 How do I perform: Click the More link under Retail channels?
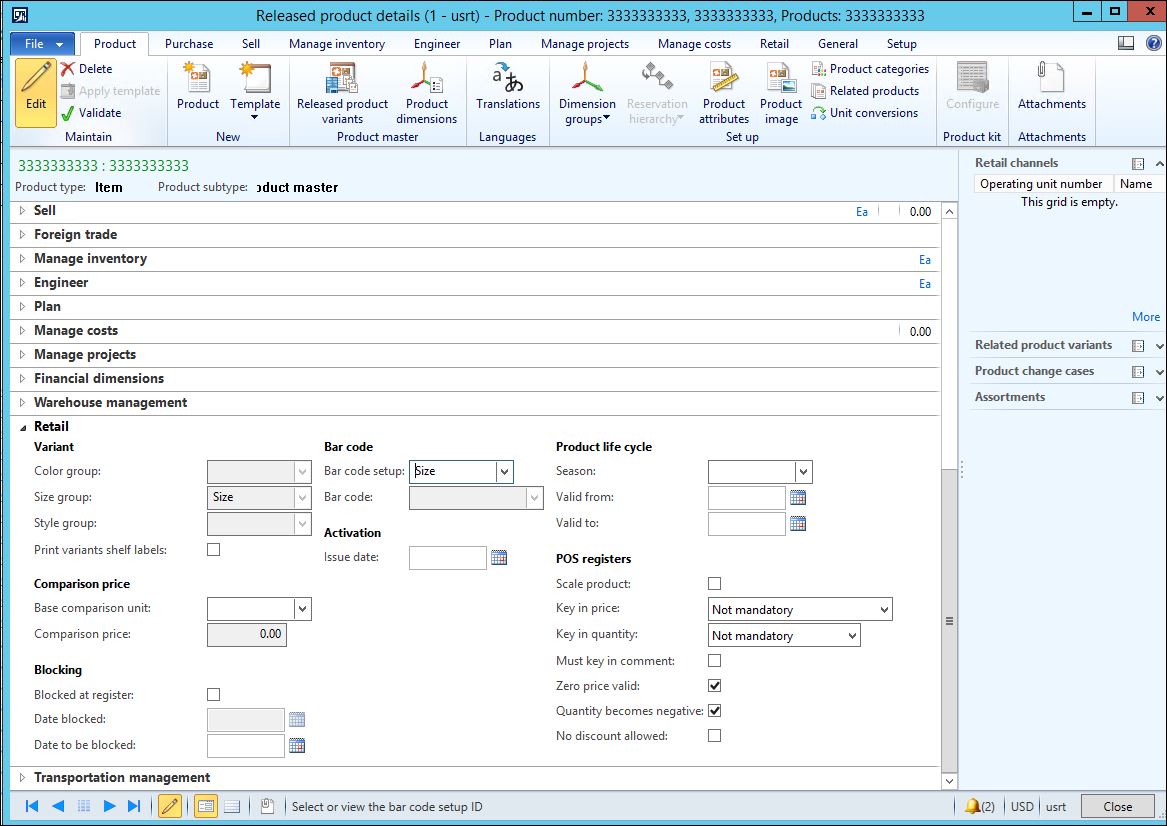(x=1145, y=316)
